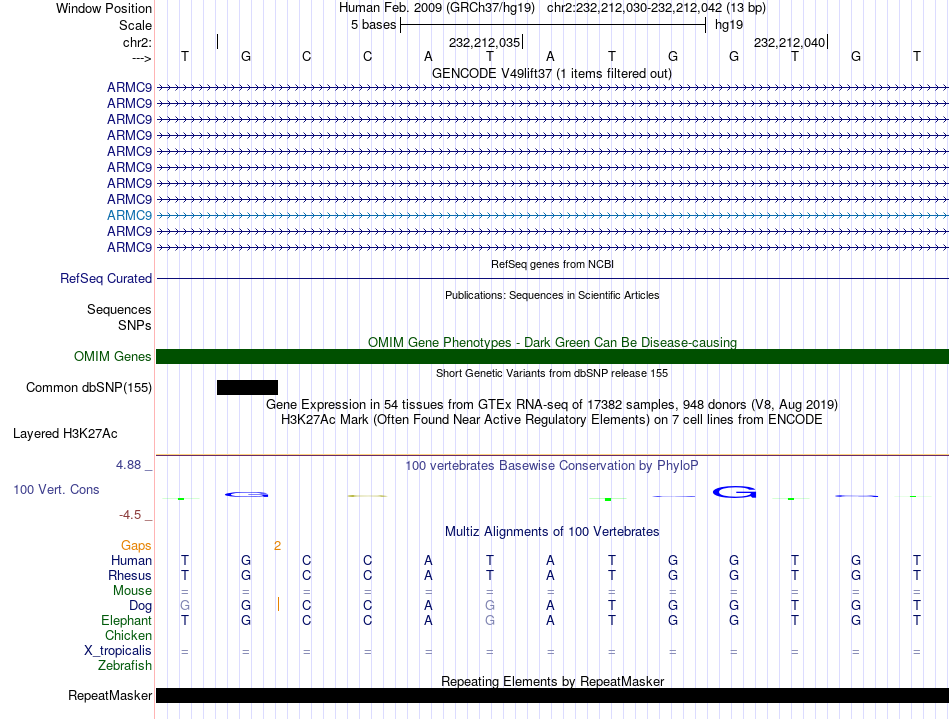Click Repeating Elements by RepeatMasker title
The image size is (950, 719).
[552, 681]
